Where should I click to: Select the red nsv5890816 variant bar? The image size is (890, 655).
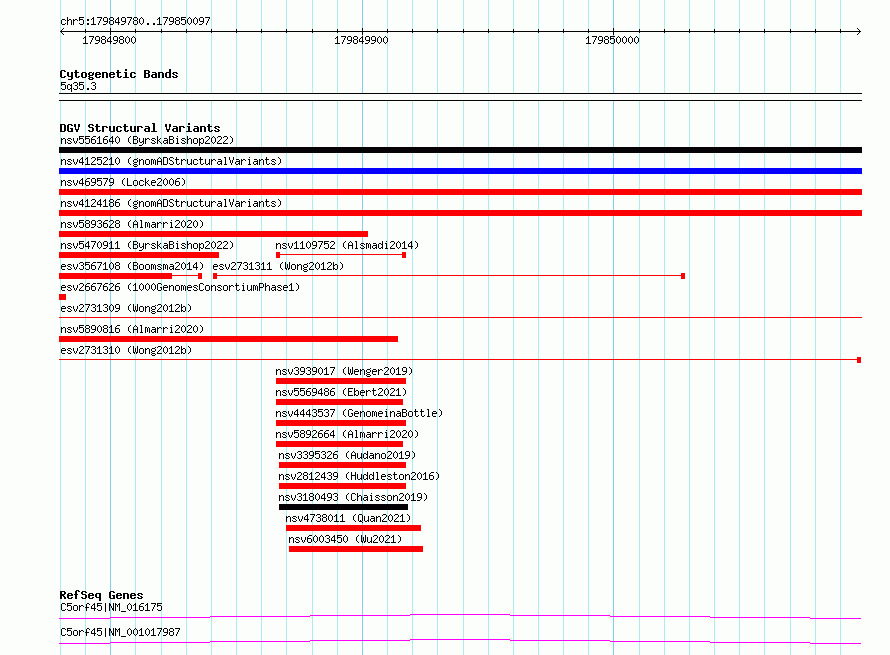coord(229,339)
